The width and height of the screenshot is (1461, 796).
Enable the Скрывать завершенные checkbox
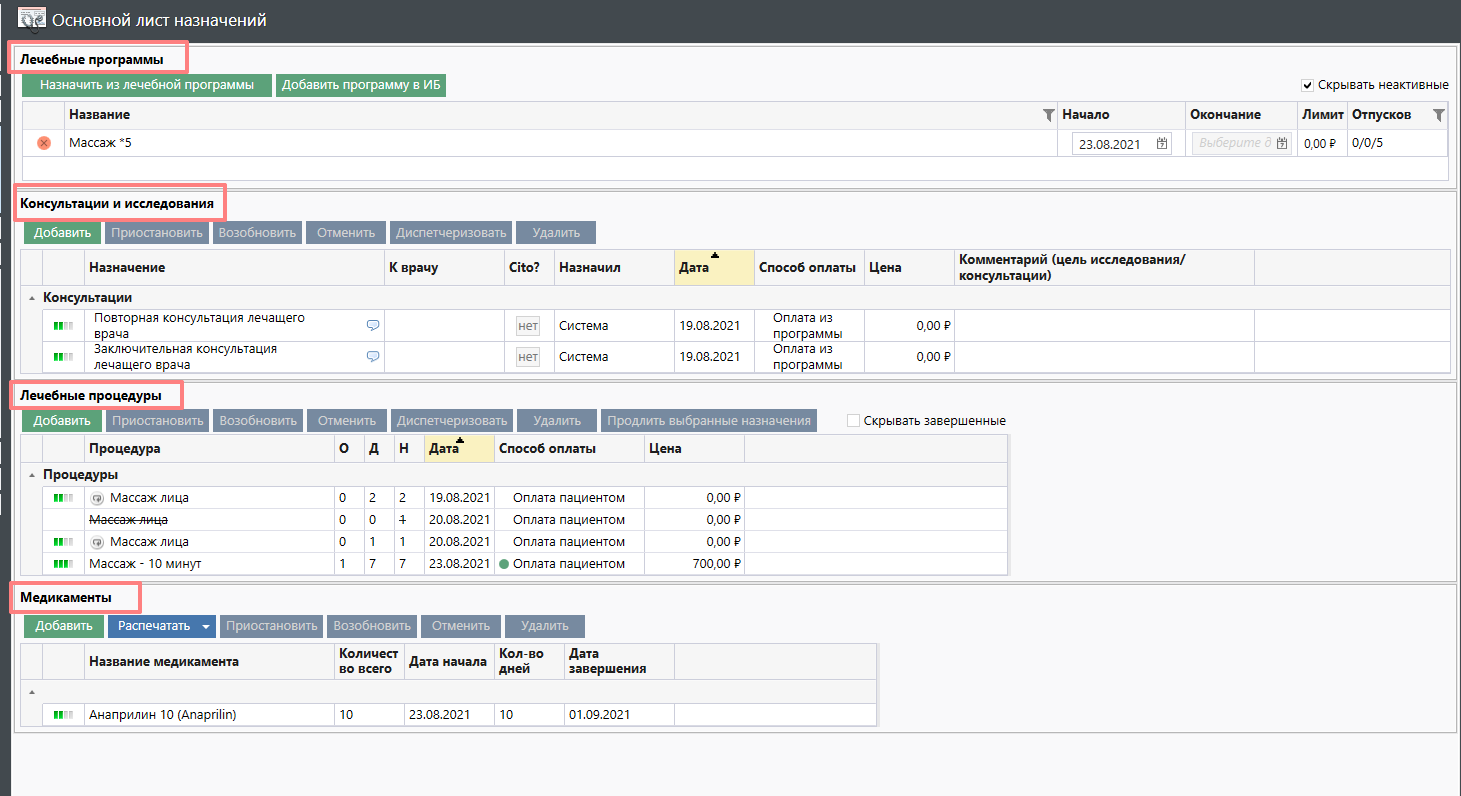[x=854, y=421]
